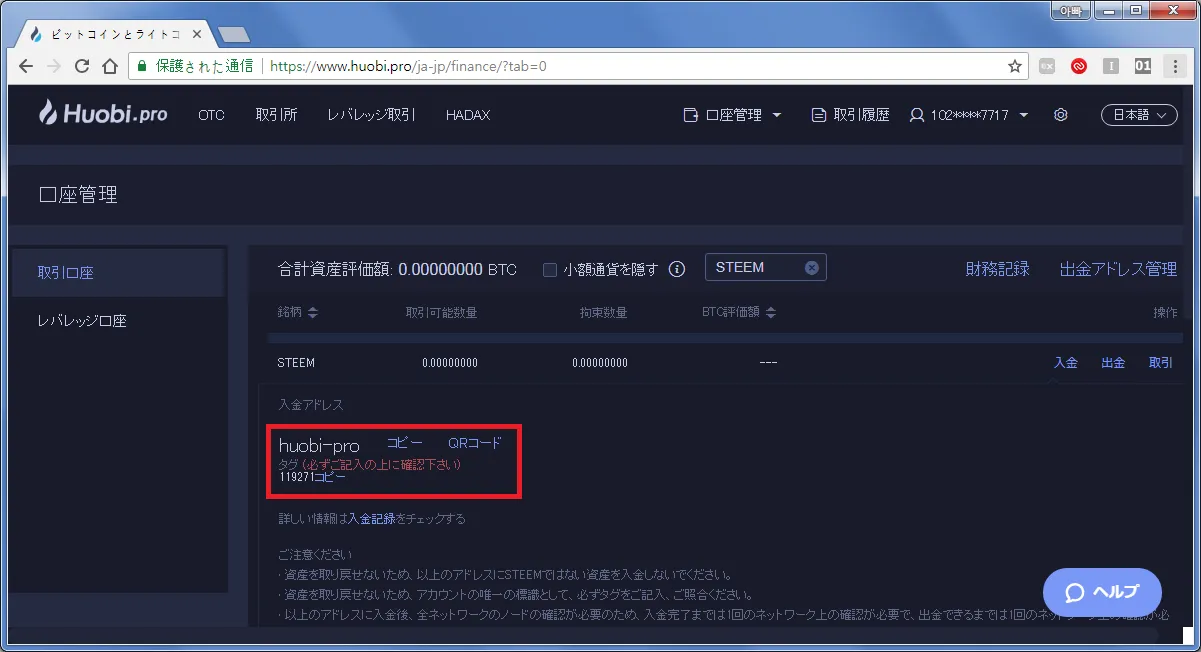The width and height of the screenshot is (1201, 652).
Task: Click the green lock secure-connection icon
Action: [x=141, y=66]
